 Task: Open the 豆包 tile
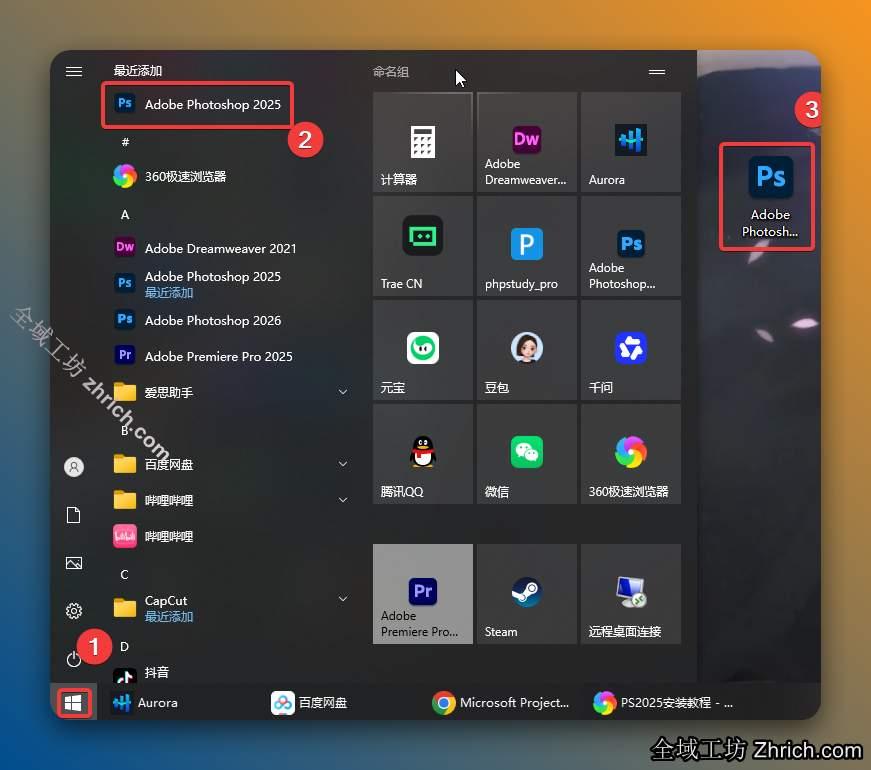(527, 350)
